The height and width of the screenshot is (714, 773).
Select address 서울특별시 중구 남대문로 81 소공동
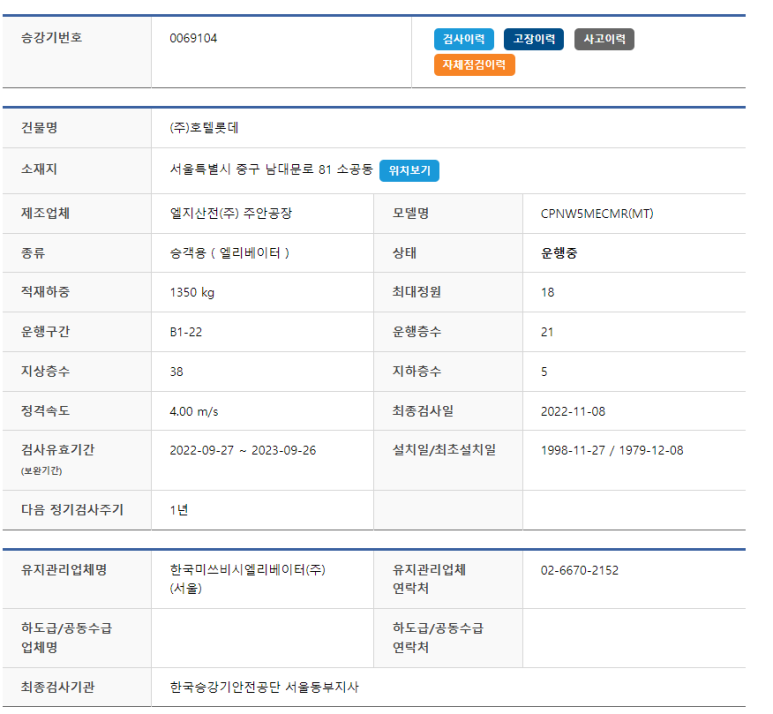271,170
